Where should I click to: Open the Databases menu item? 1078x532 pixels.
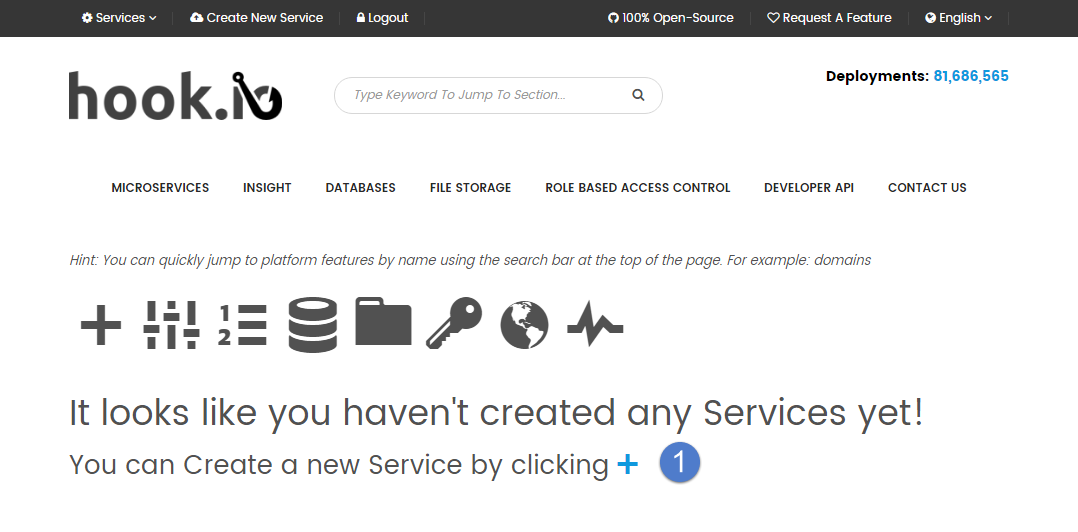pos(360,188)
